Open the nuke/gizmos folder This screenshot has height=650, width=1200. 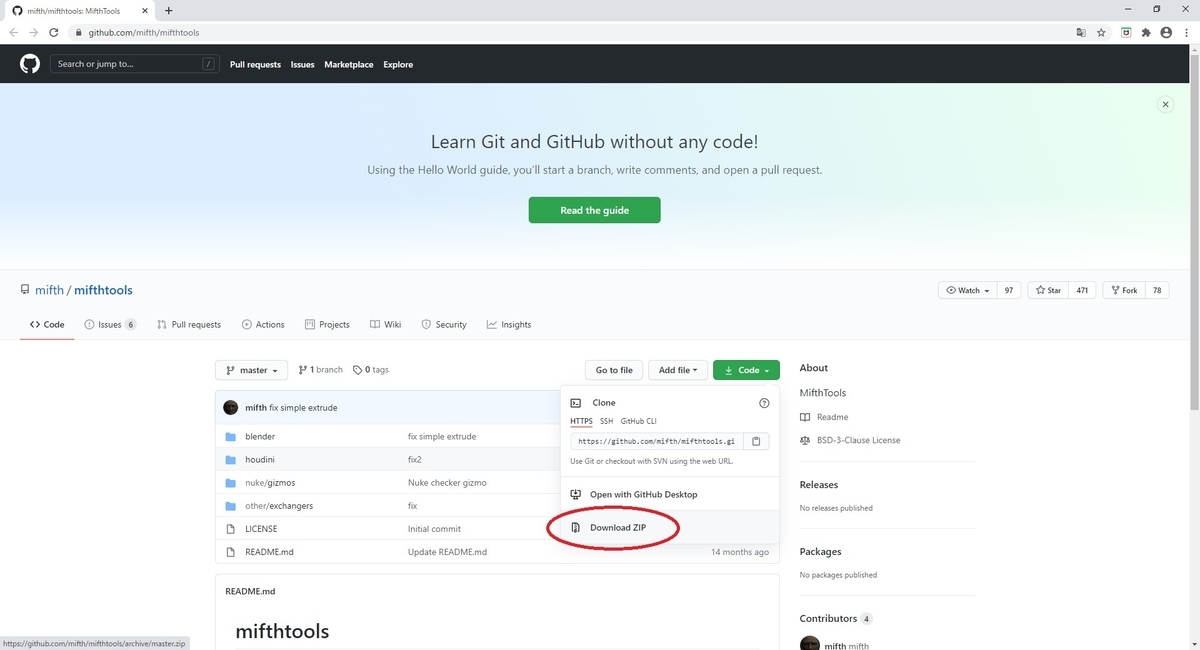point(268,483)
